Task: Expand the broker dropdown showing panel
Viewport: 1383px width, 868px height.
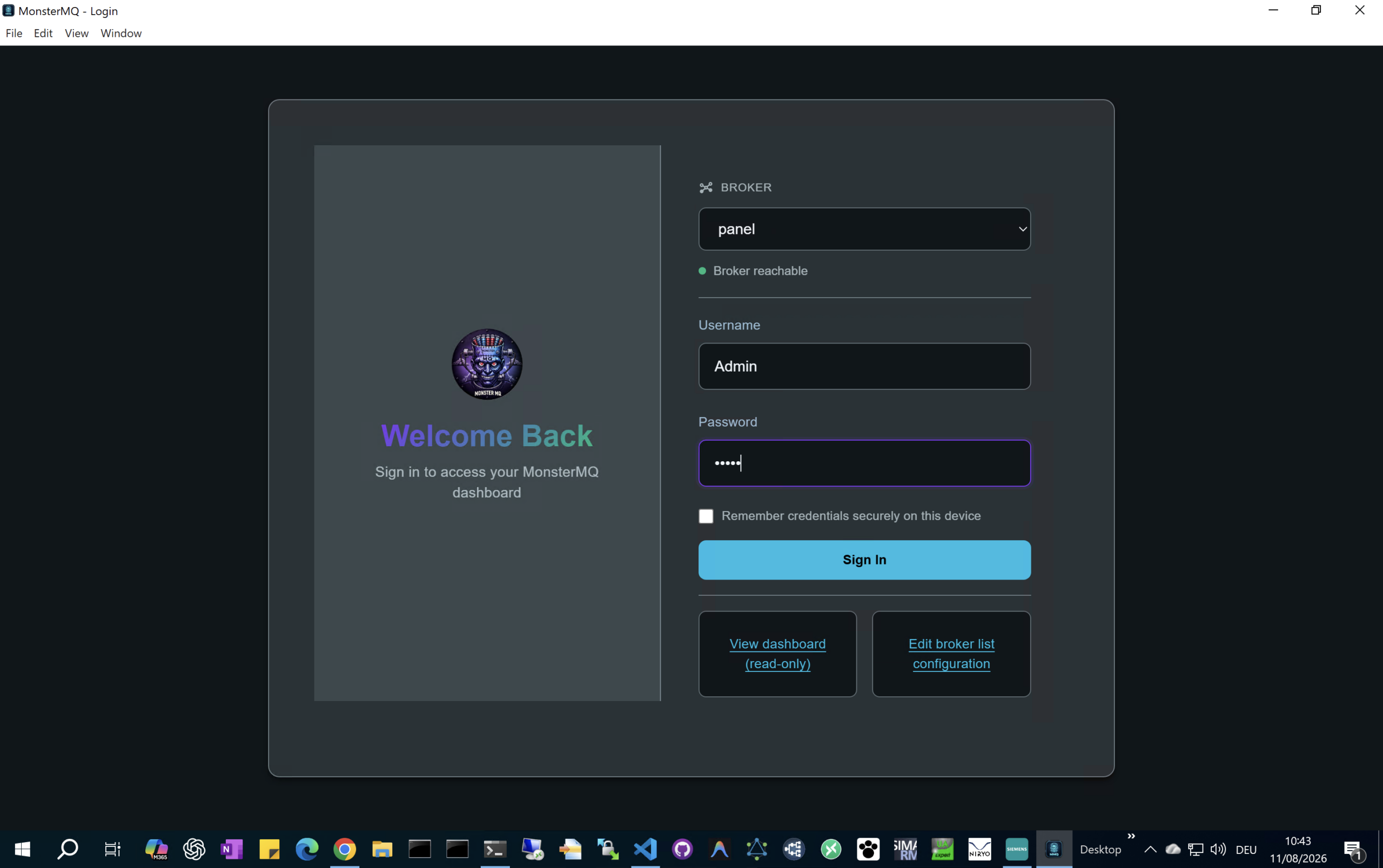Action: pyautogui.click(x=864, y=229)
